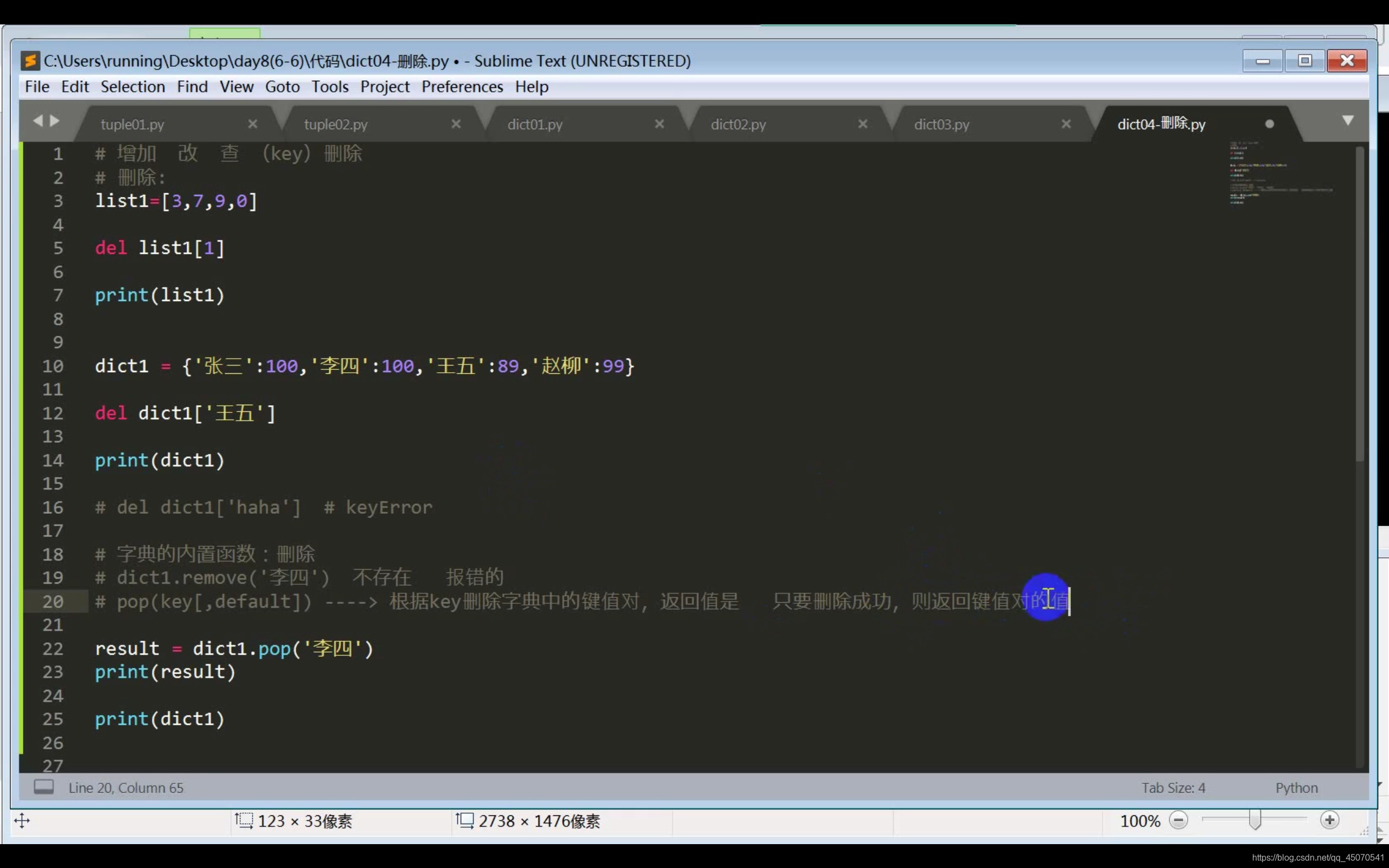Switch to the dict02.py tab
The height and width of the screenshot is (868, 1389).
[x=738, y=124]
